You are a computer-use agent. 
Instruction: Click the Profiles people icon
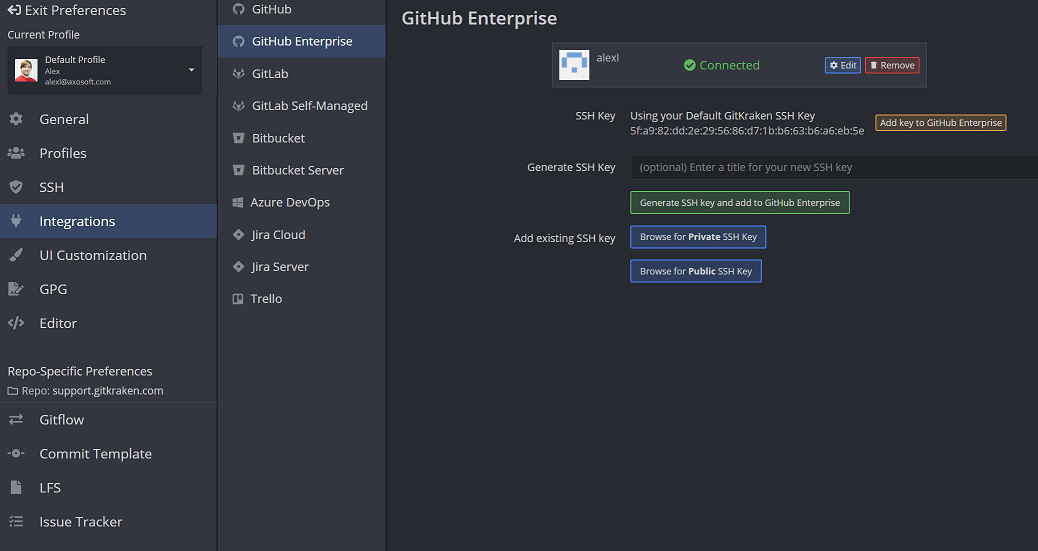(16, 153)
